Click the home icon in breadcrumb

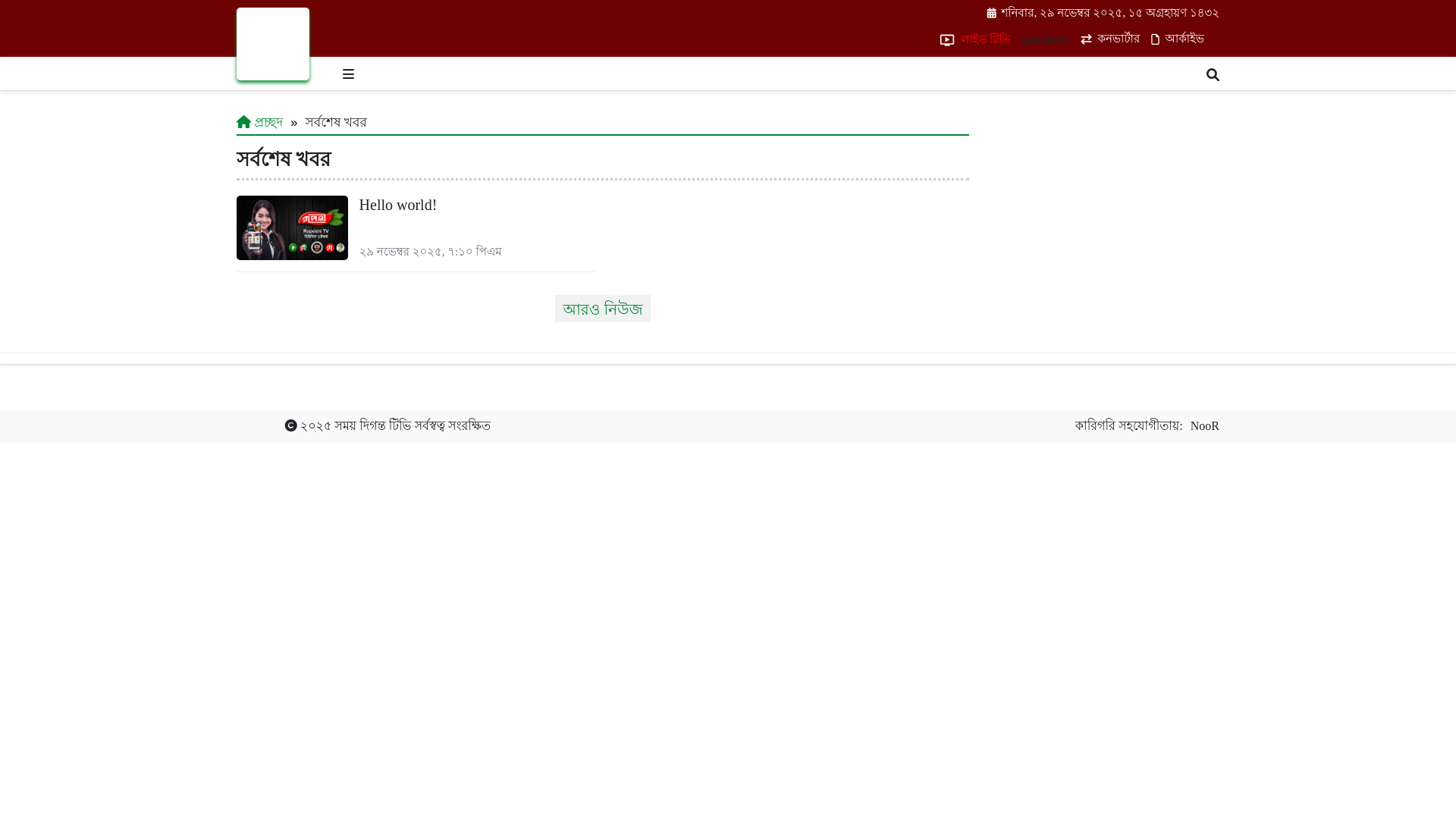pyautogui.click(x=243, y=122)
